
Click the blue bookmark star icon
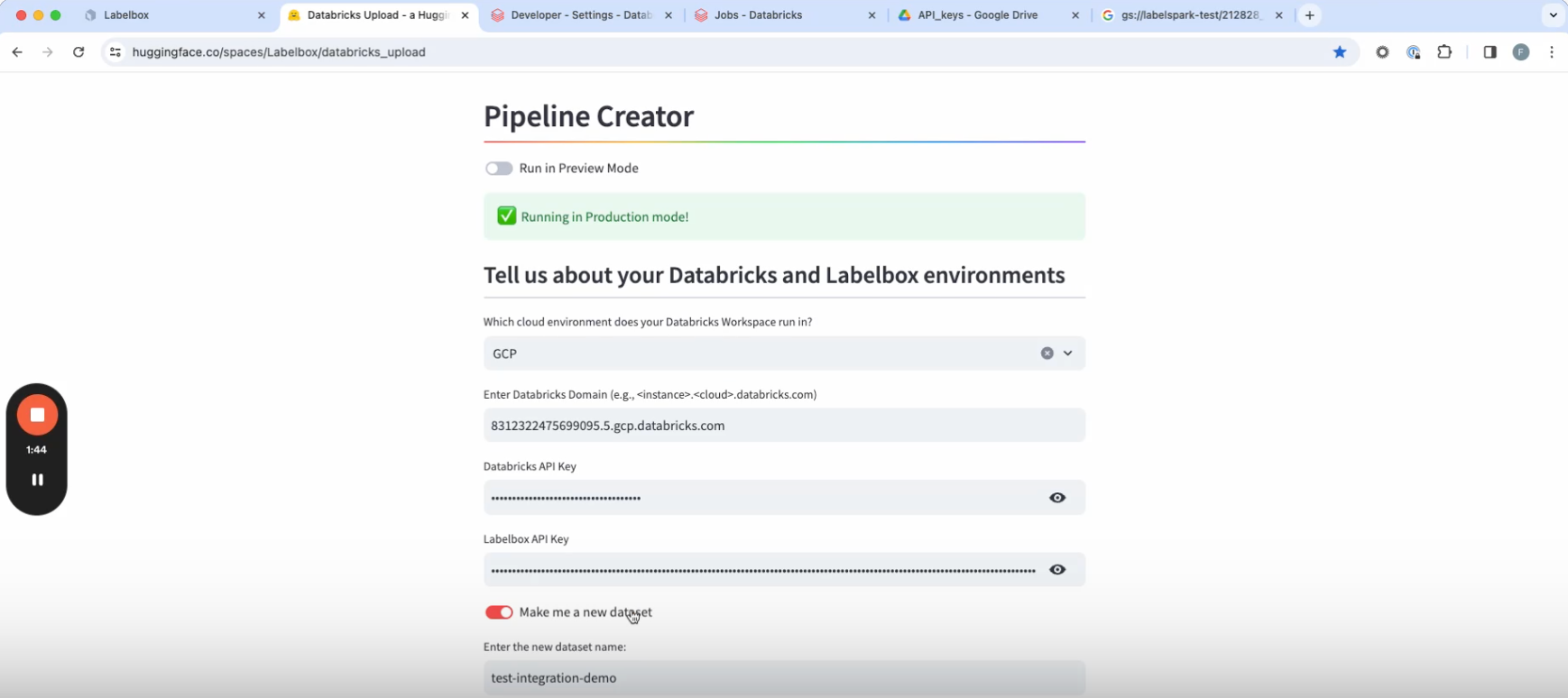(1340, 52)
